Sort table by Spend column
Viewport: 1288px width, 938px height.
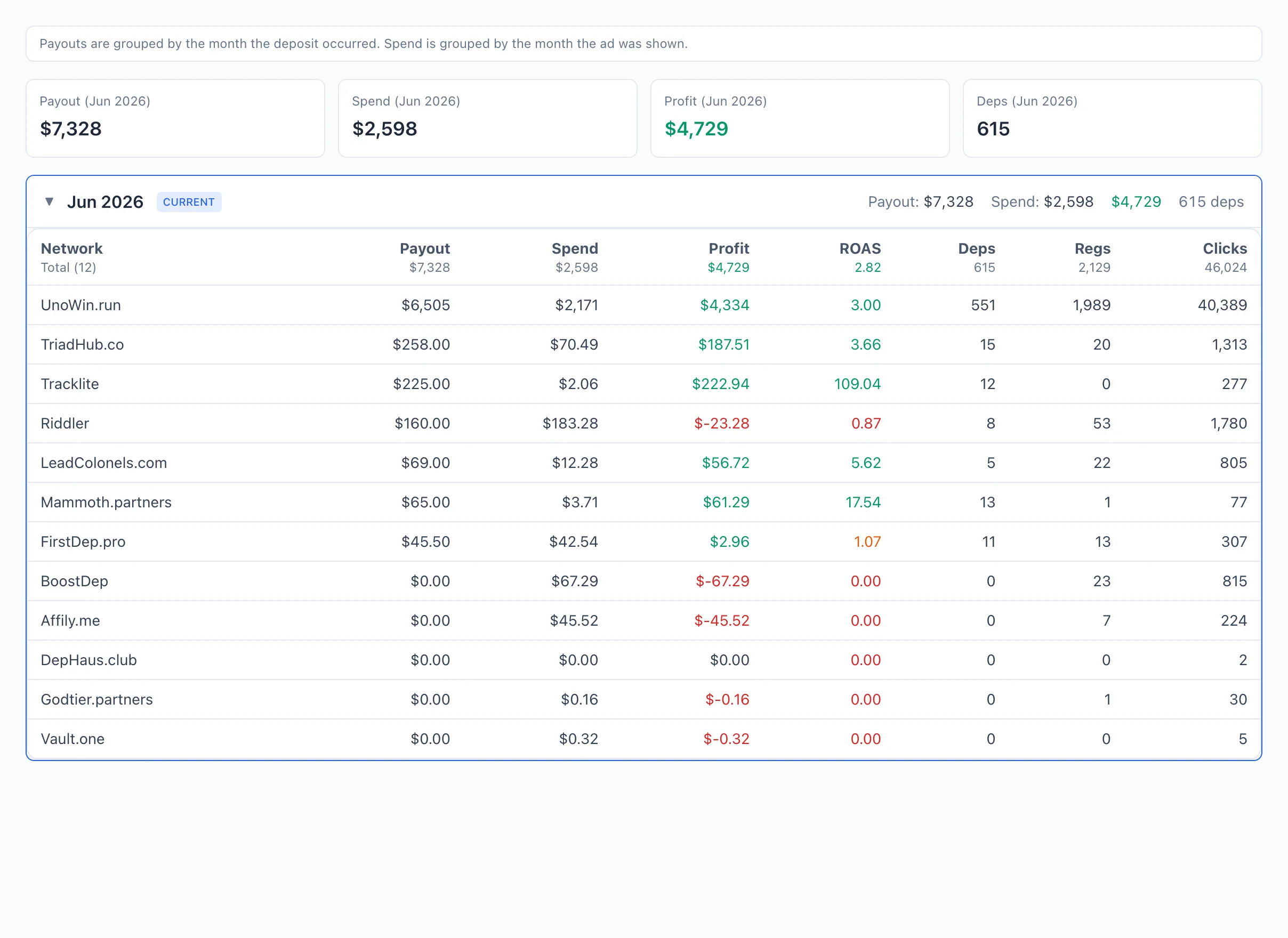pos(575,249)
